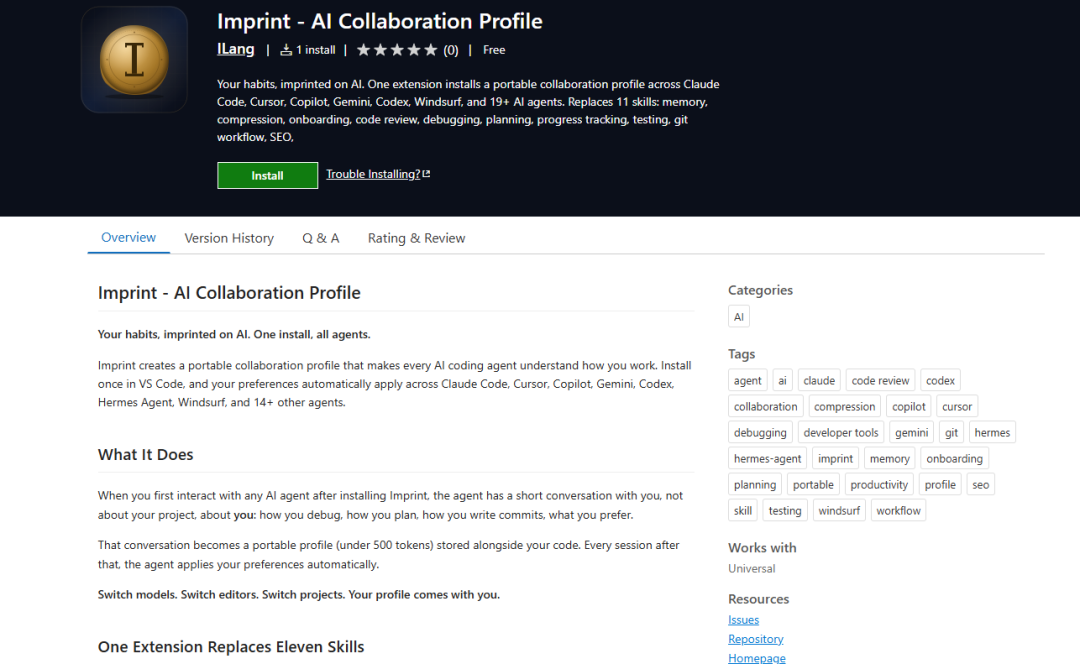This screenshot has height=664, width=1080.
Task: Click the page title Imprint - AI Collaboration Profile
Action: pyautogui.click(x=380, y=21)
